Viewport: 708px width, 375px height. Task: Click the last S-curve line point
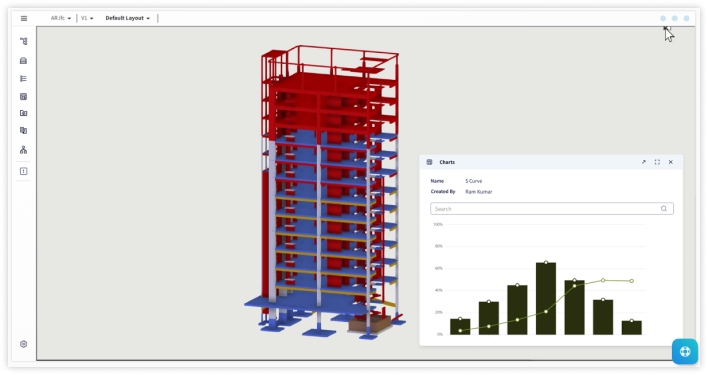(x=632, y=281)
